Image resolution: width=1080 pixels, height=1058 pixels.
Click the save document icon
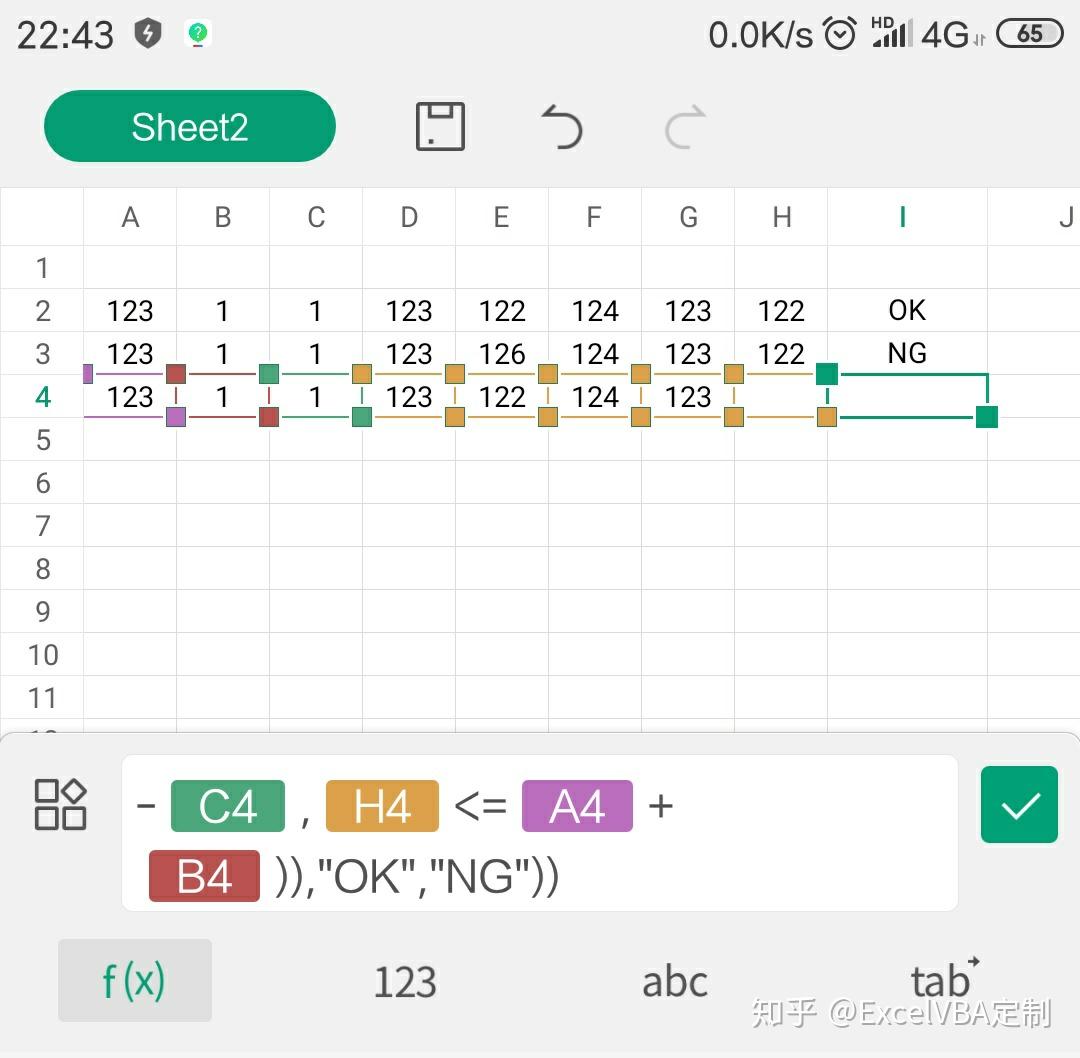pos(440,127)
